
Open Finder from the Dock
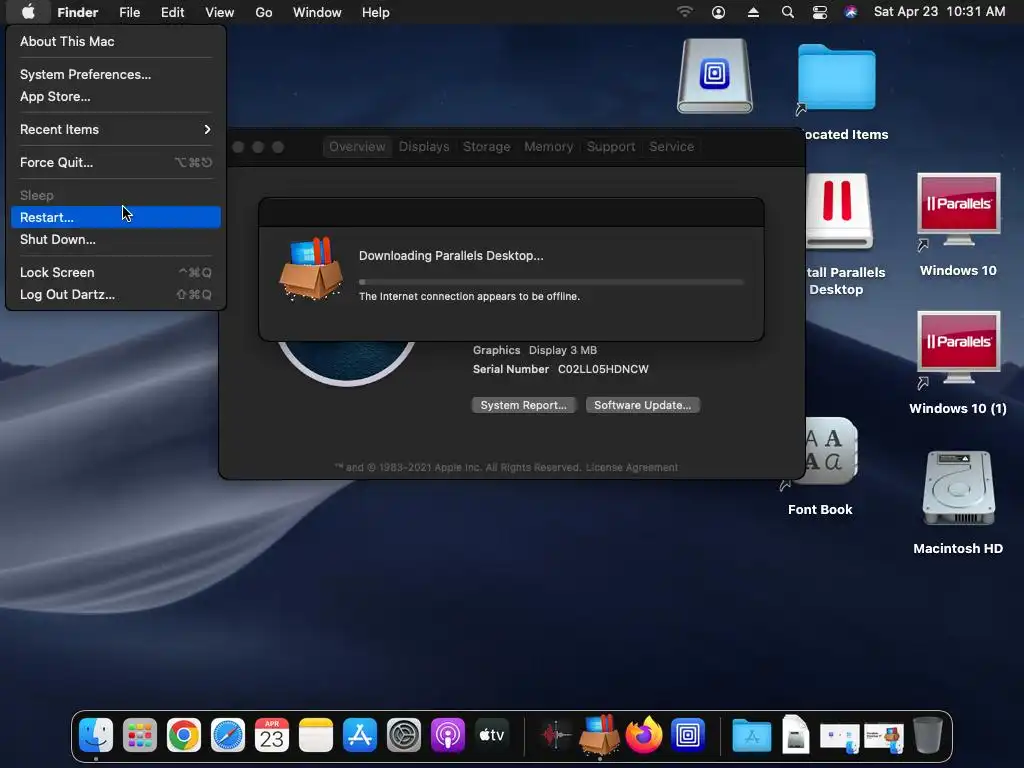pyautogui.click(x=96, y=735)
